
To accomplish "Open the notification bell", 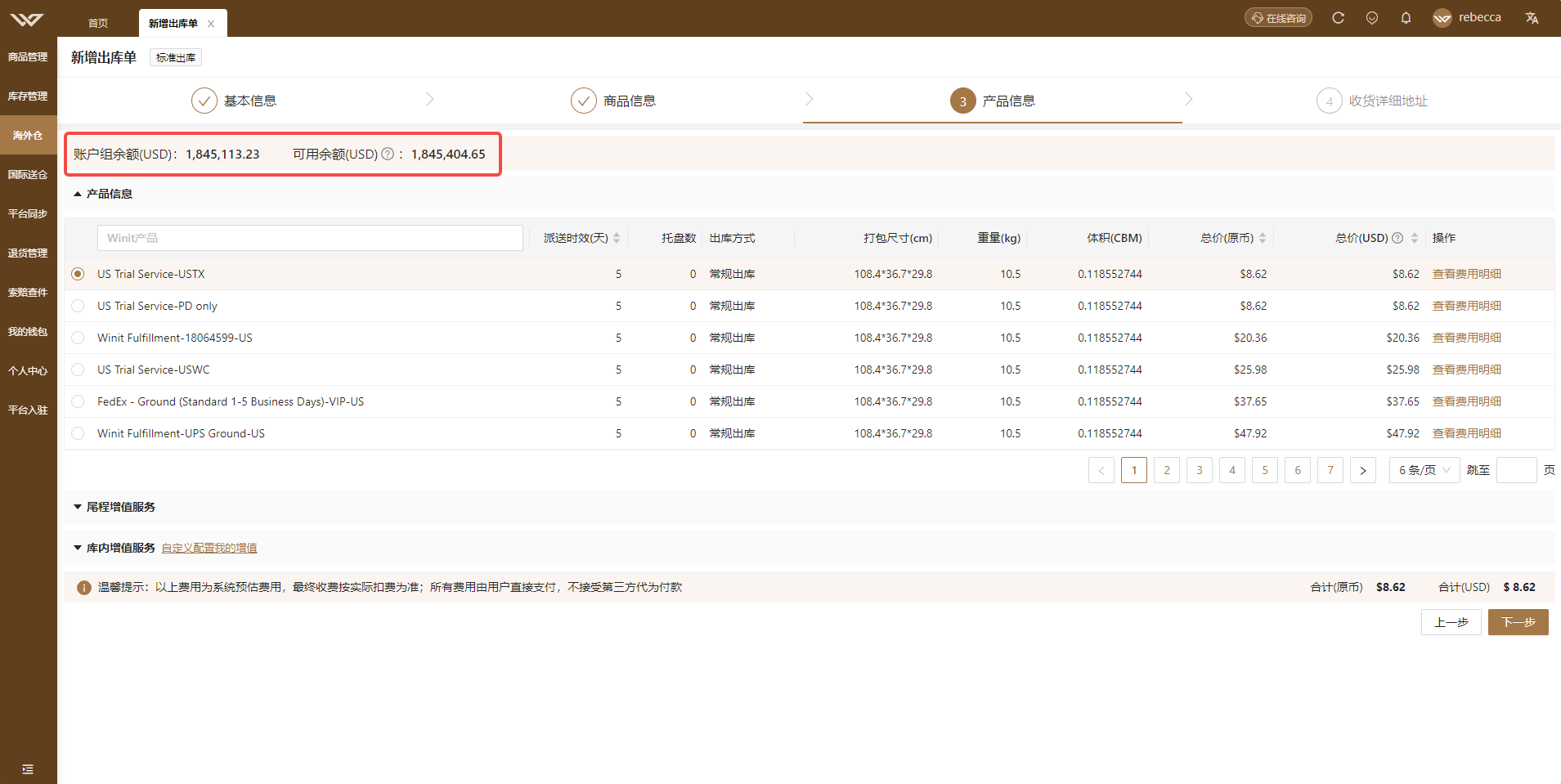I will tap(1406, 18).
